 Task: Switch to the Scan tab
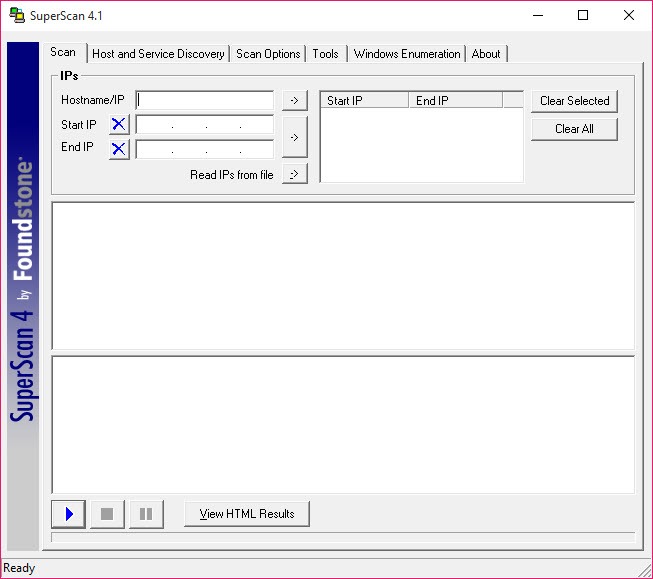click(x=63, y=52)
